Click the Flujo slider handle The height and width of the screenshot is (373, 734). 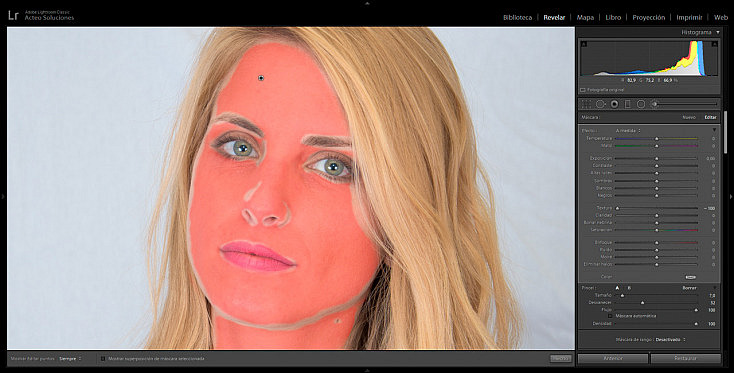[x=696, y=310]
